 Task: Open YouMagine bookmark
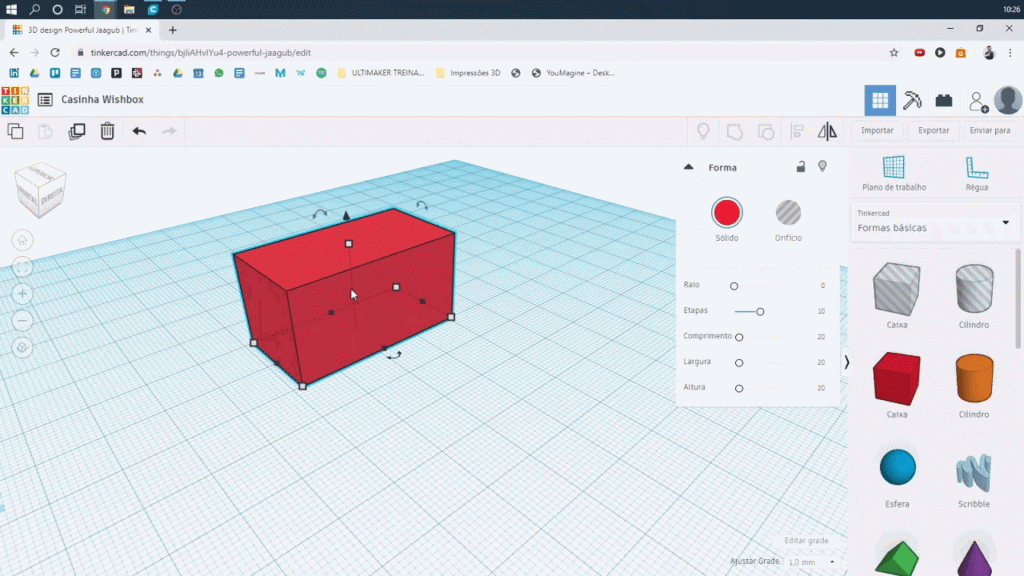(573, 73)
